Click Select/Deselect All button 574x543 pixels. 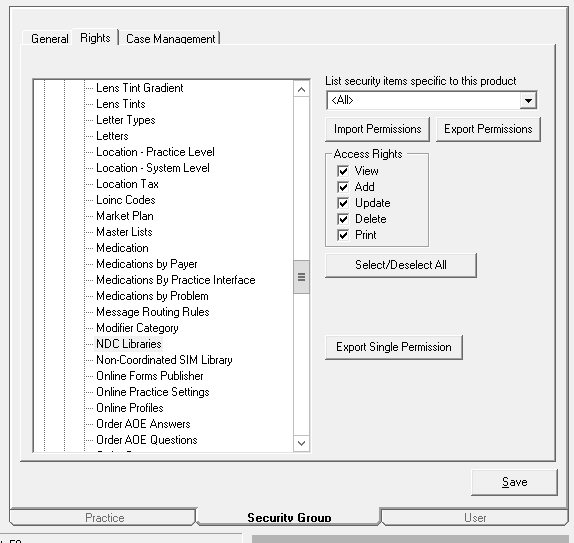pos(401,265)
